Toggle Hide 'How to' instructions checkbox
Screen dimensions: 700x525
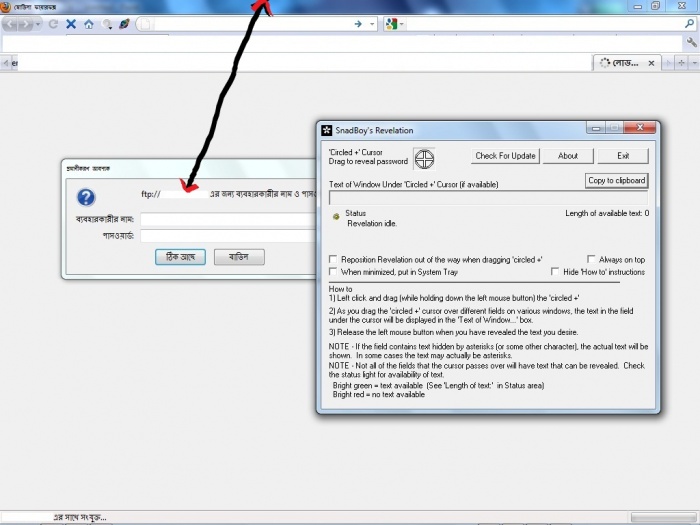(x=555, y=271)
